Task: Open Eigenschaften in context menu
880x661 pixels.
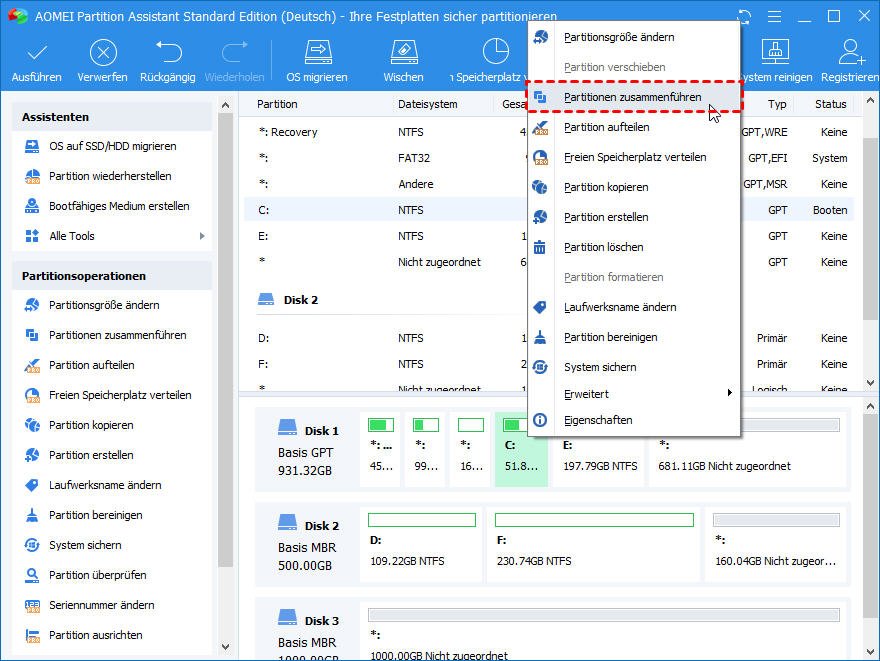Action: click(x=634, y=420)
